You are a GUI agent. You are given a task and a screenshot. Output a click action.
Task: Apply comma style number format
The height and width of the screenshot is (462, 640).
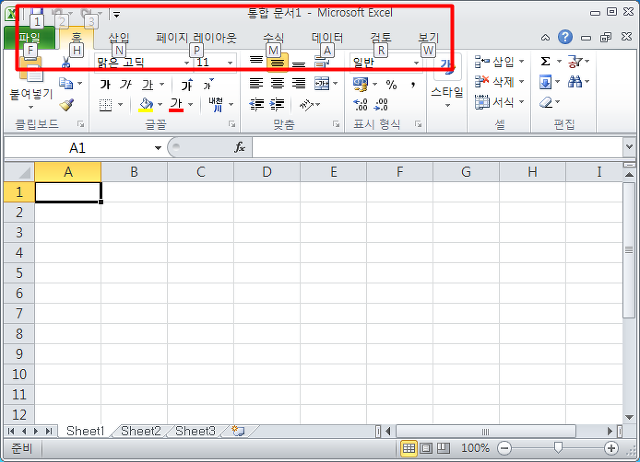click(x=413, y=84)
